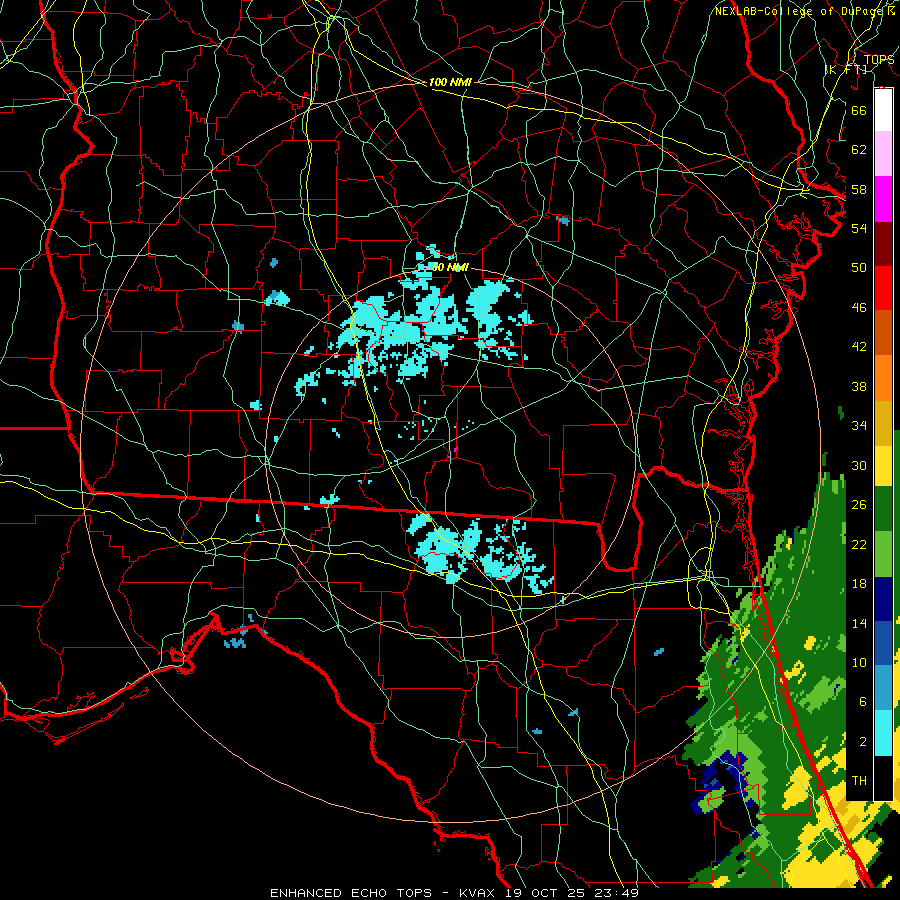Click the 'TOPS' legend title
The width and height of the screenshot is (900, 900).
[879, 60]
